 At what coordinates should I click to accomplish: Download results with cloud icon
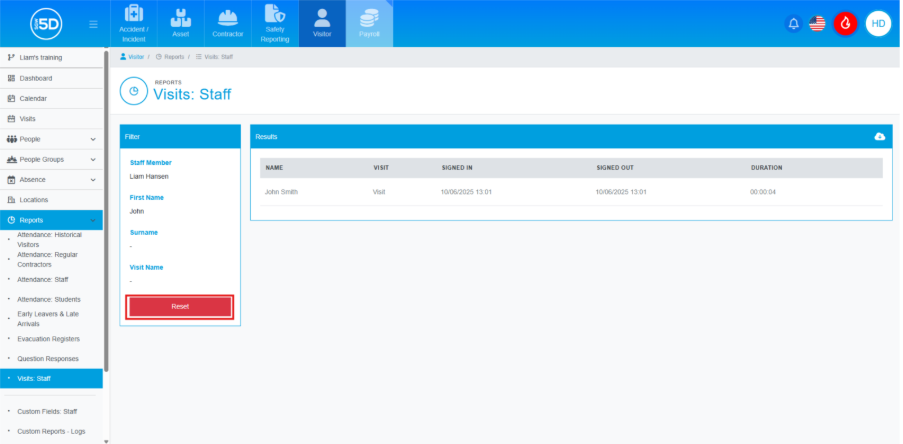coord(879,136)
